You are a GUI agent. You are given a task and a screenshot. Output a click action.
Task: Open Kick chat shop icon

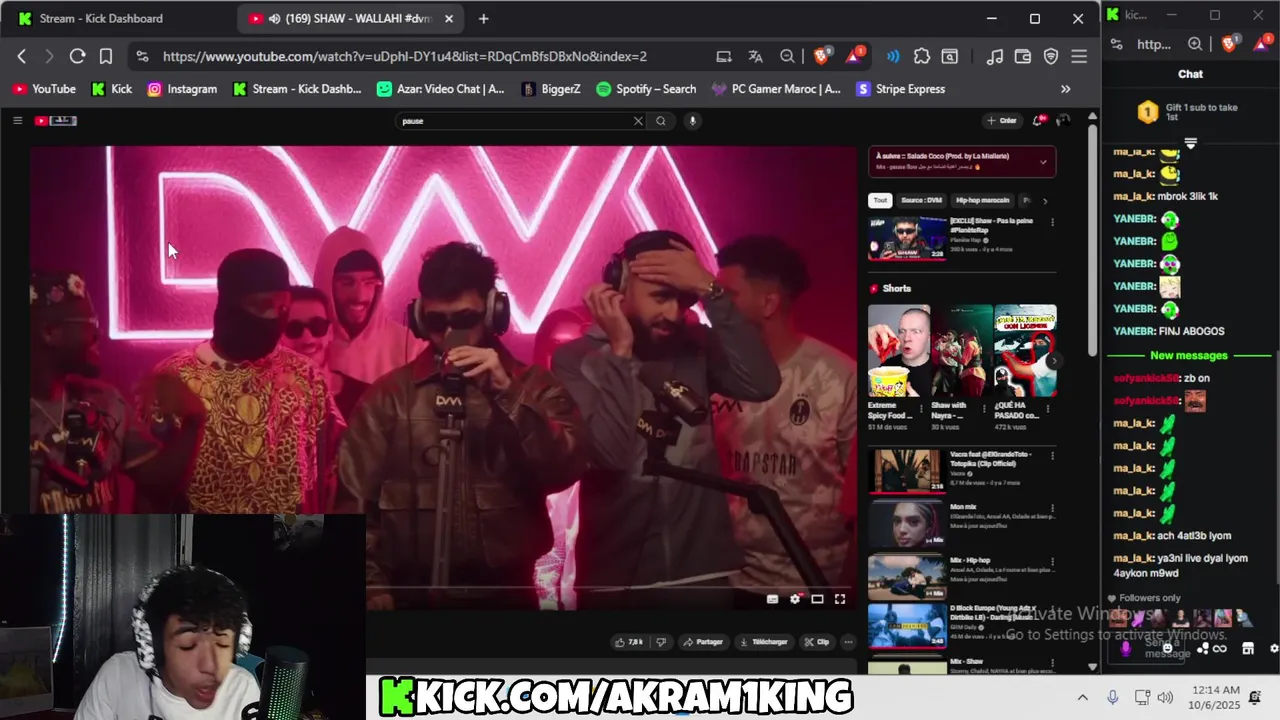click(x=1248, y=648)
